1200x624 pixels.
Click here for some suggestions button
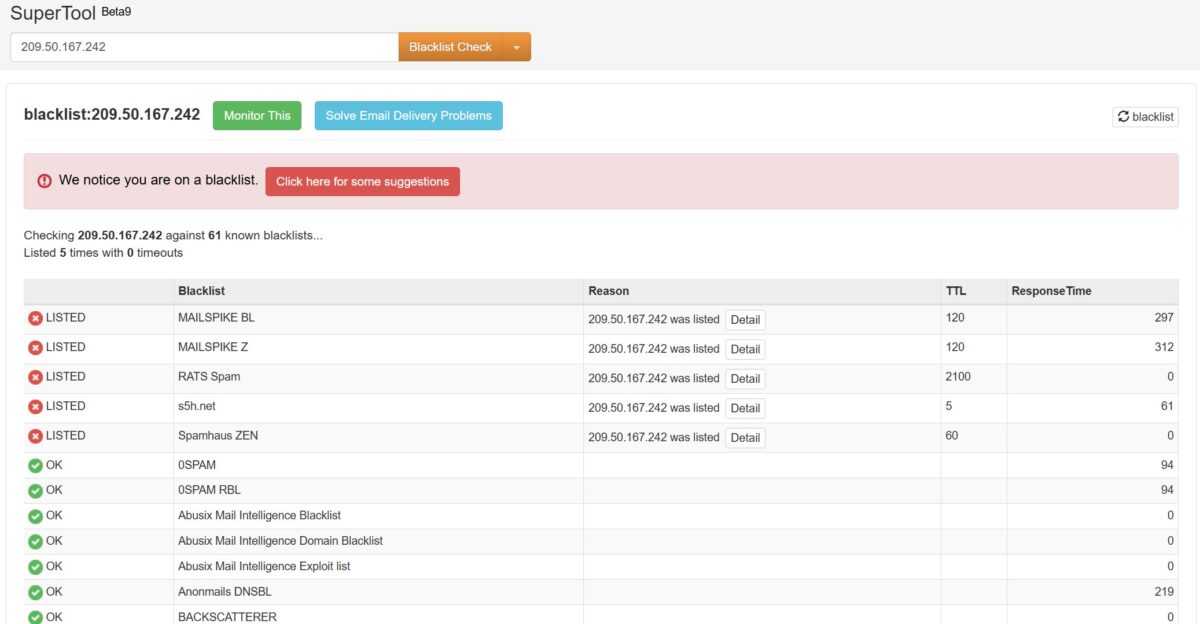pos(363,181)
